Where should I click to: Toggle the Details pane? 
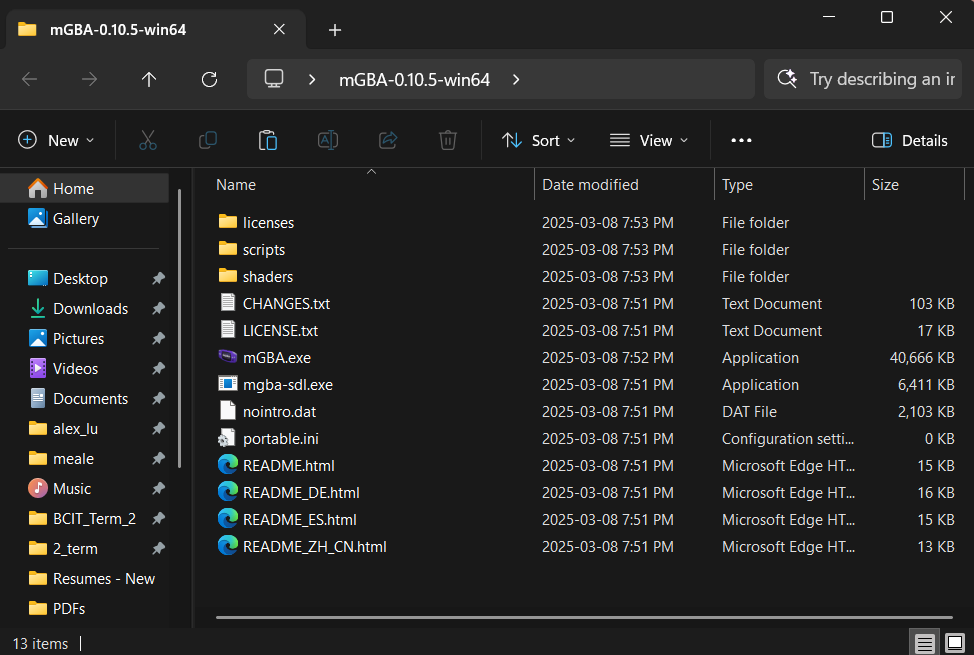(909, 140)
